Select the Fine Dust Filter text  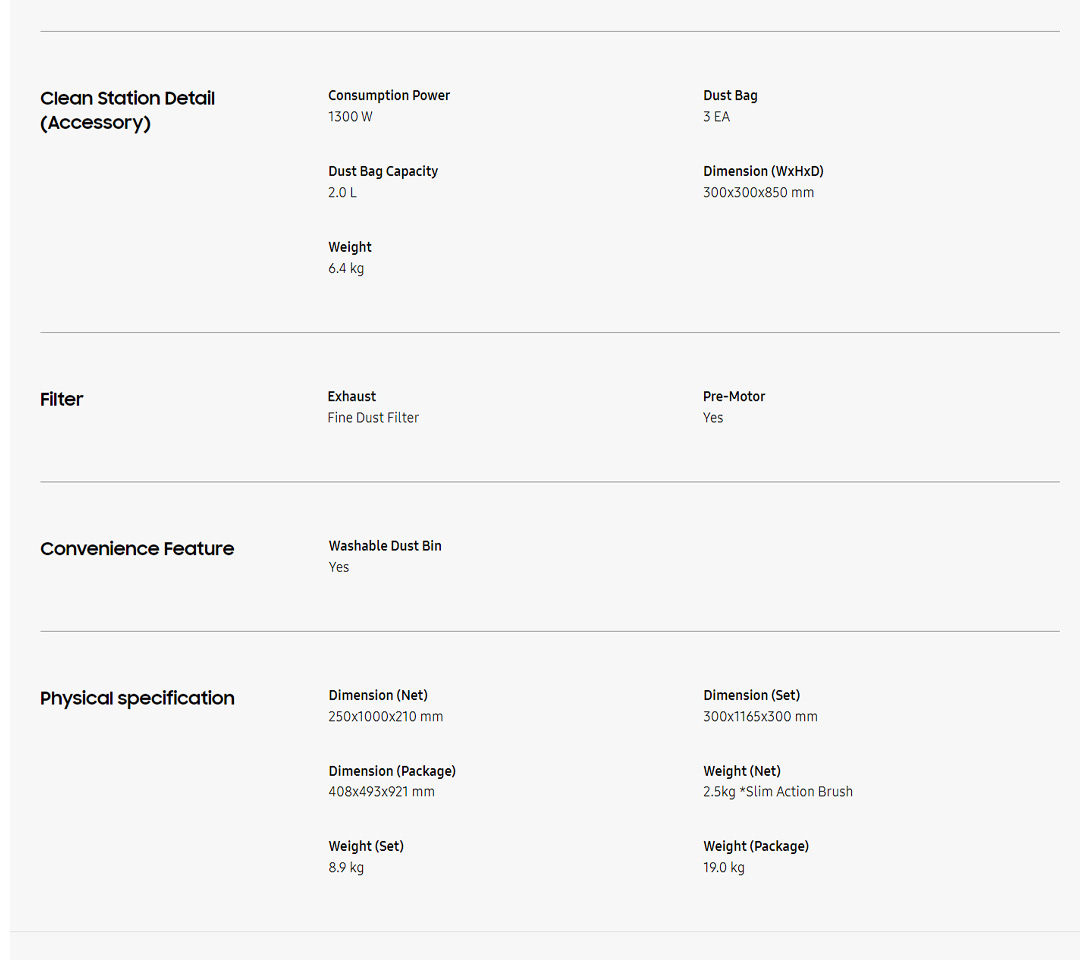(373, 418)
